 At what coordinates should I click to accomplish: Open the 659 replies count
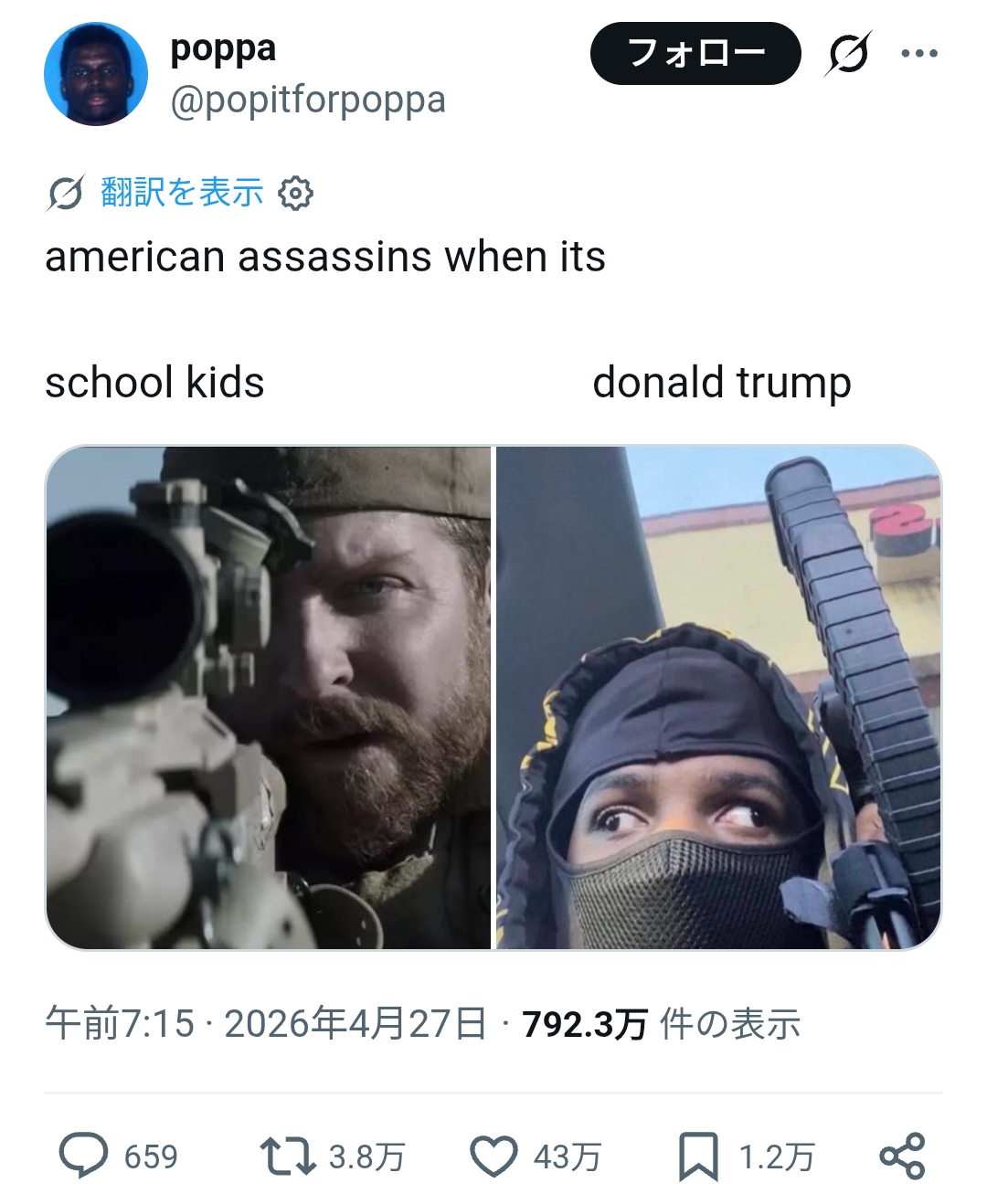point(151,1156)
